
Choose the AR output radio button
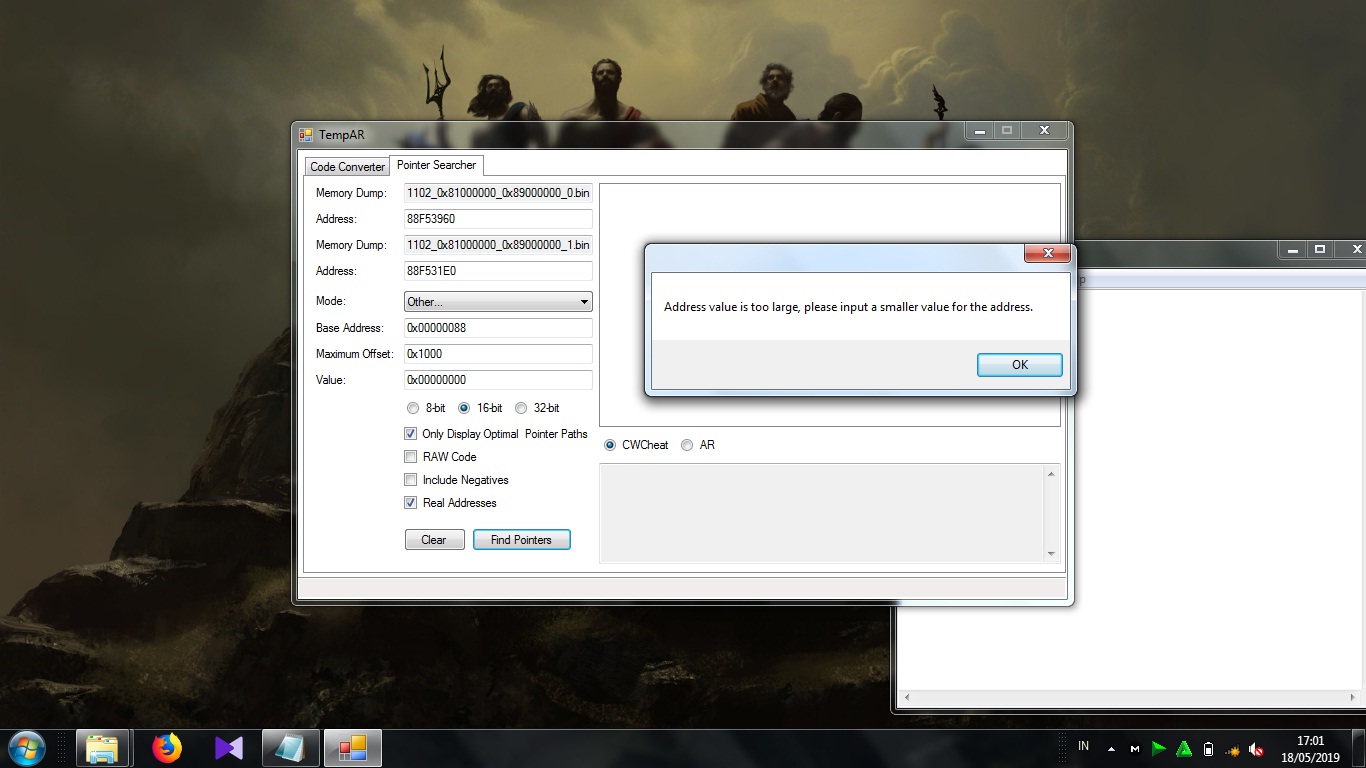coord(687,445)
